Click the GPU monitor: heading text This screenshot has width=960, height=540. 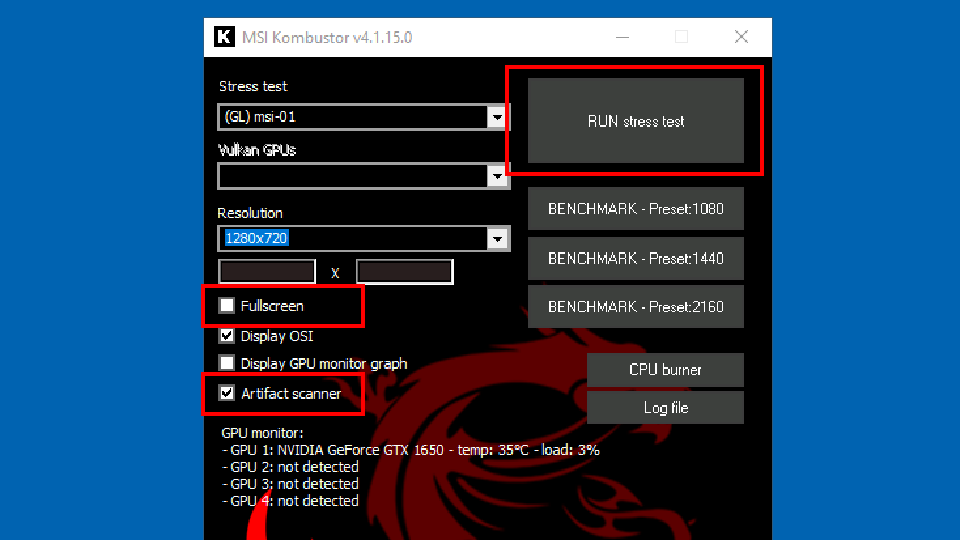pyautogui.click(x=262, y=433)
